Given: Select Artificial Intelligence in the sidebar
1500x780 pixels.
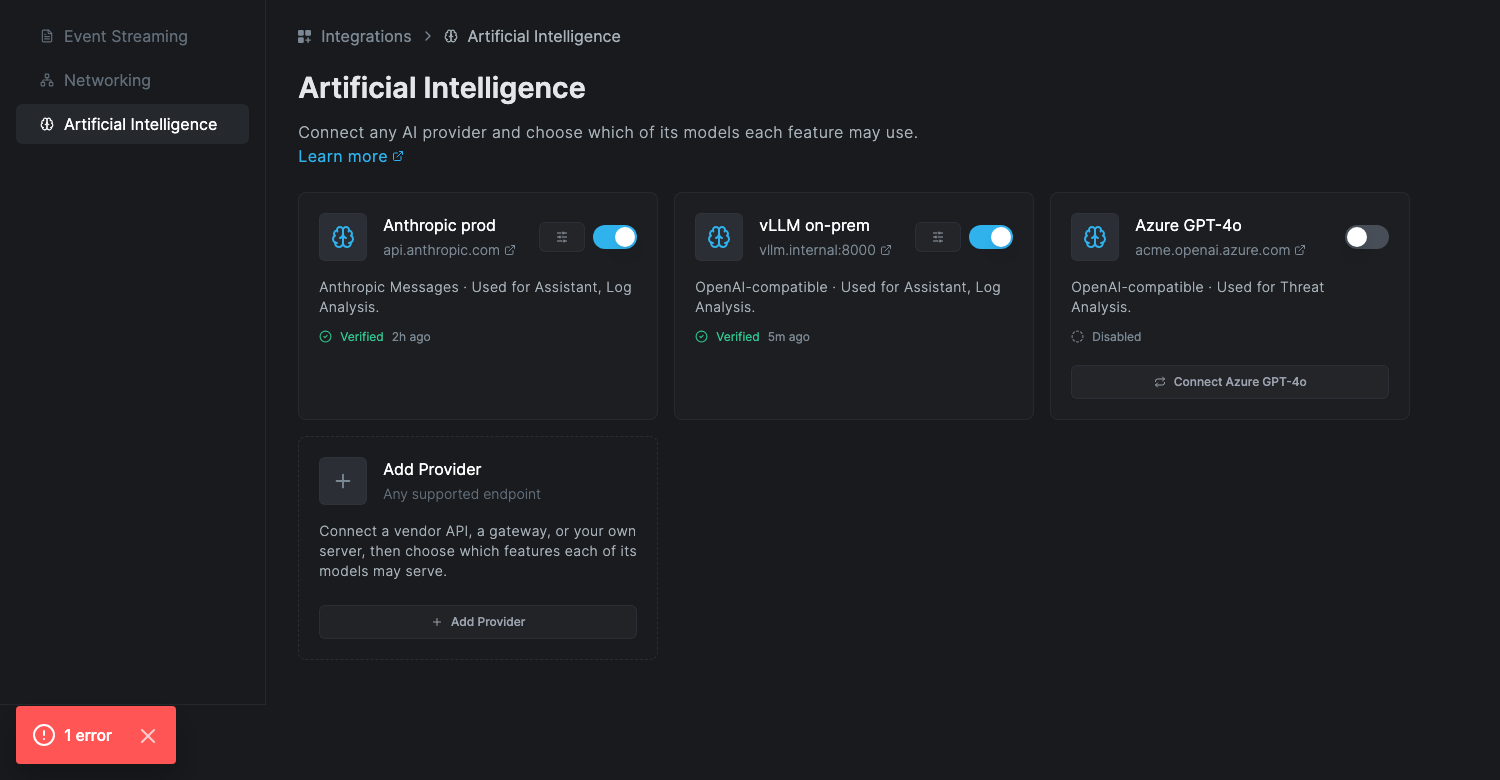Looking at the screenshot, I should coord(132,125).
